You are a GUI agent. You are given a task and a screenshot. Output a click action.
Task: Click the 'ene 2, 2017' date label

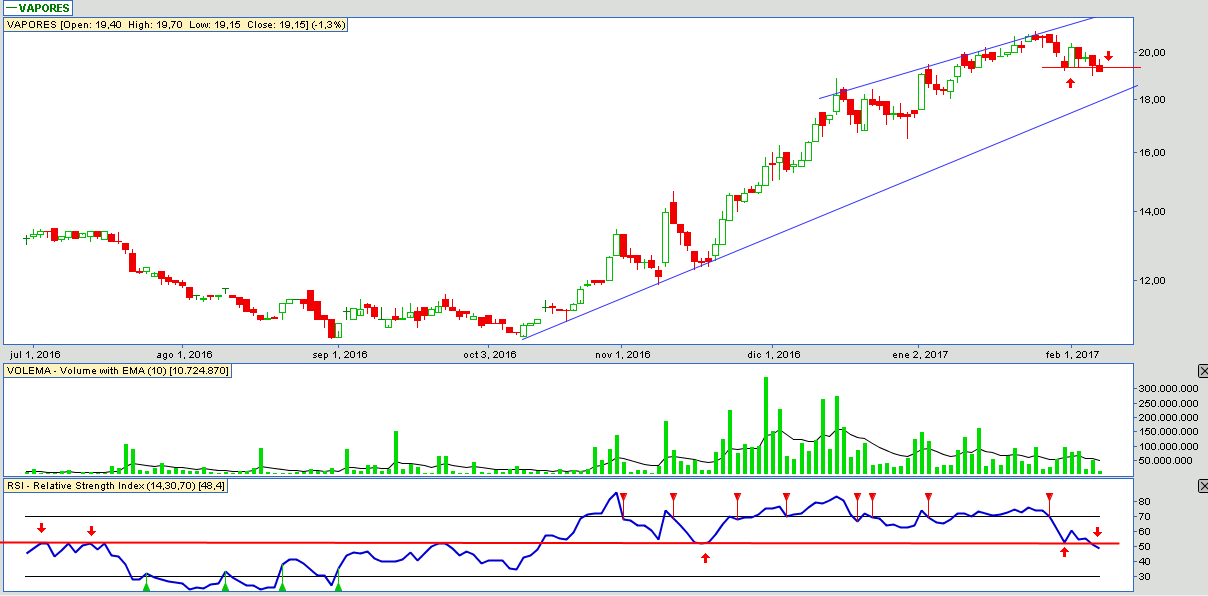coord(921,354)
